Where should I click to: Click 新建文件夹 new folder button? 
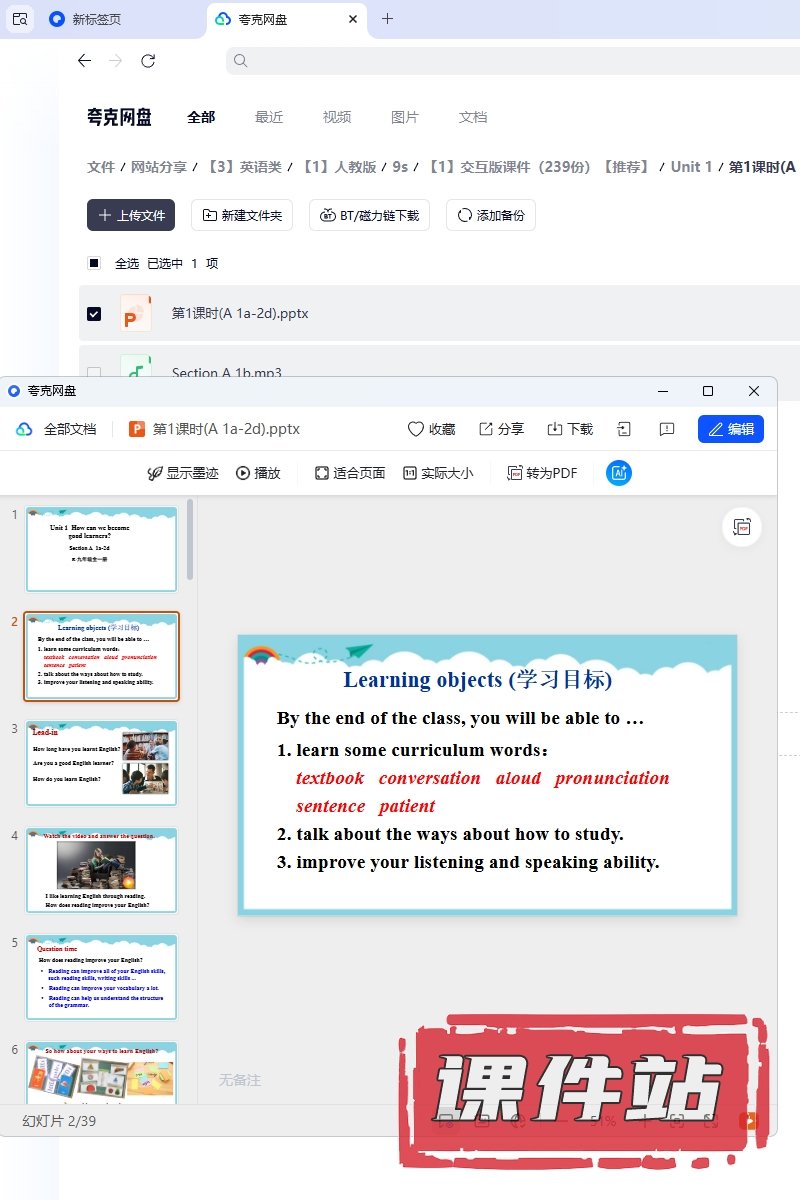(x=242, y=215)
